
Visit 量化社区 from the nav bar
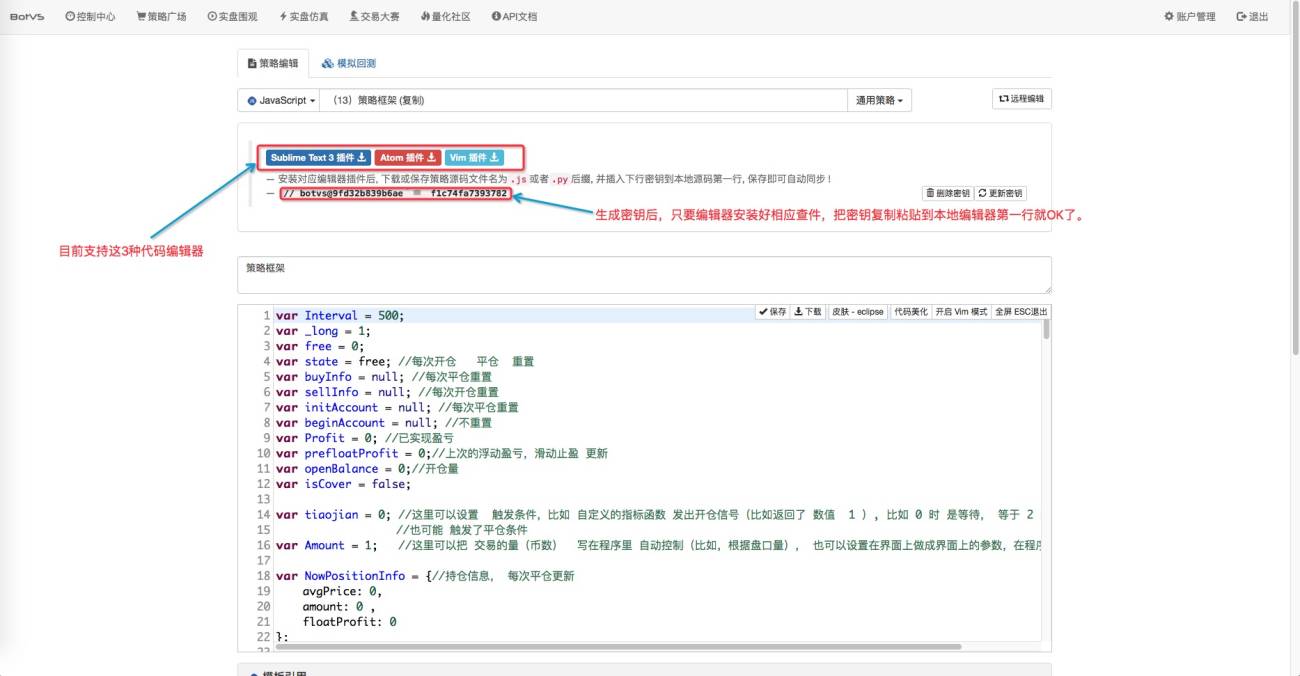(x=446, y=17)
